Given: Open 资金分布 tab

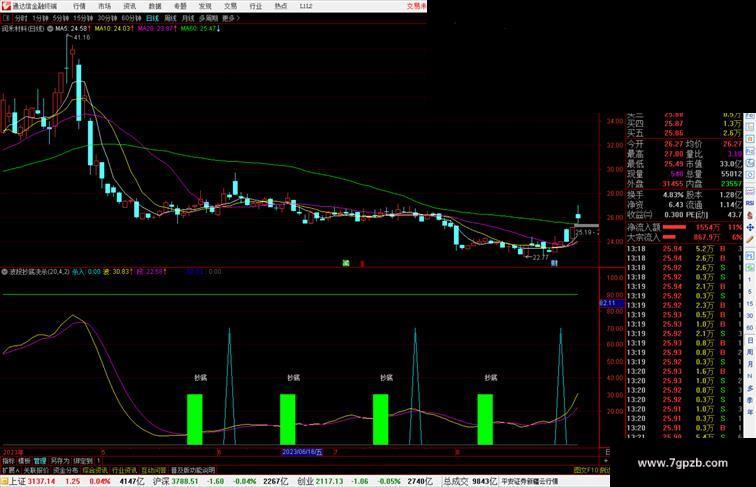Looking at the screenshot, I should [66, 470].
